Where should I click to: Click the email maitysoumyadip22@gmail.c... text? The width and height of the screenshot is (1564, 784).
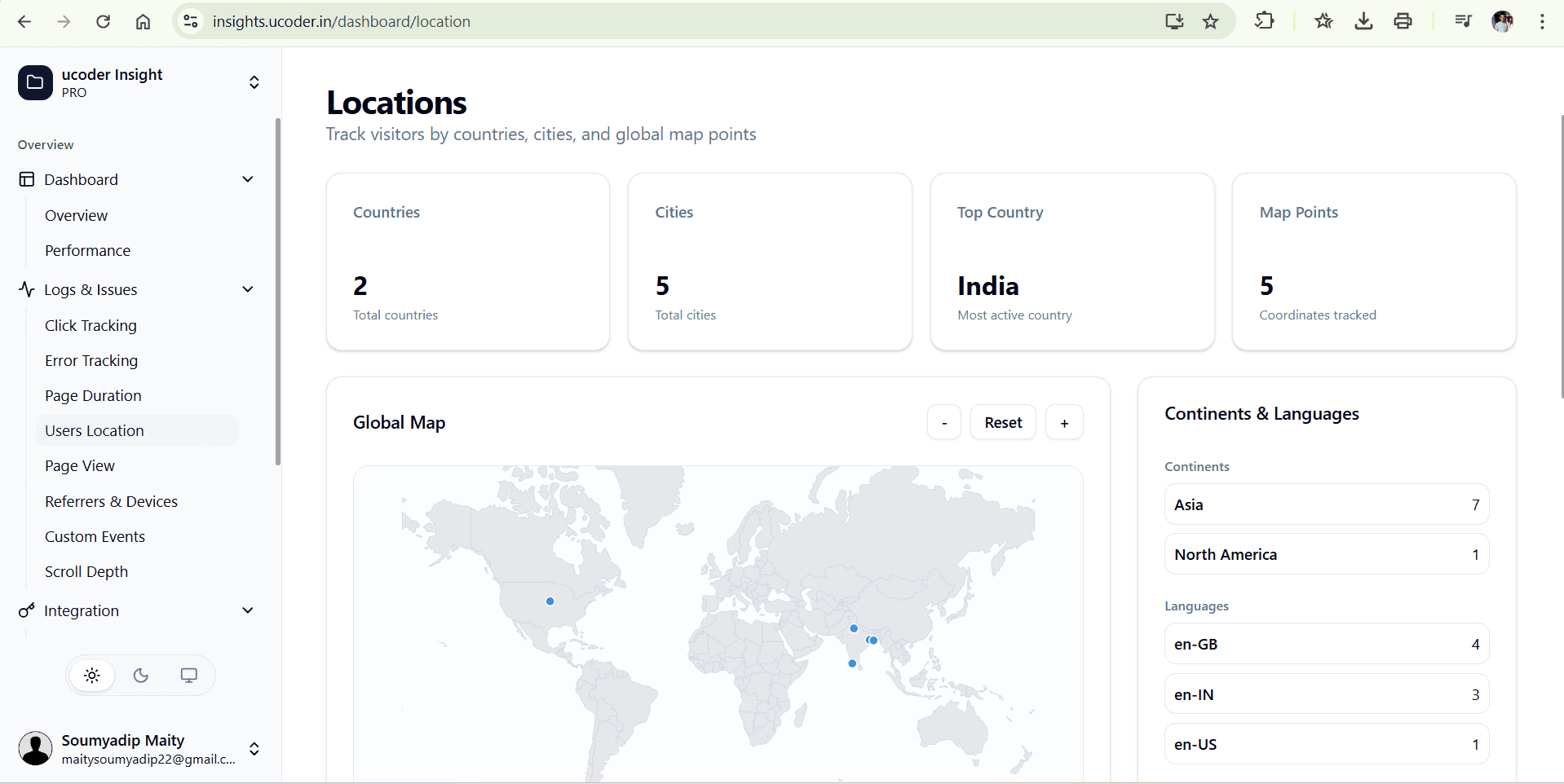[x=148, y=760]
